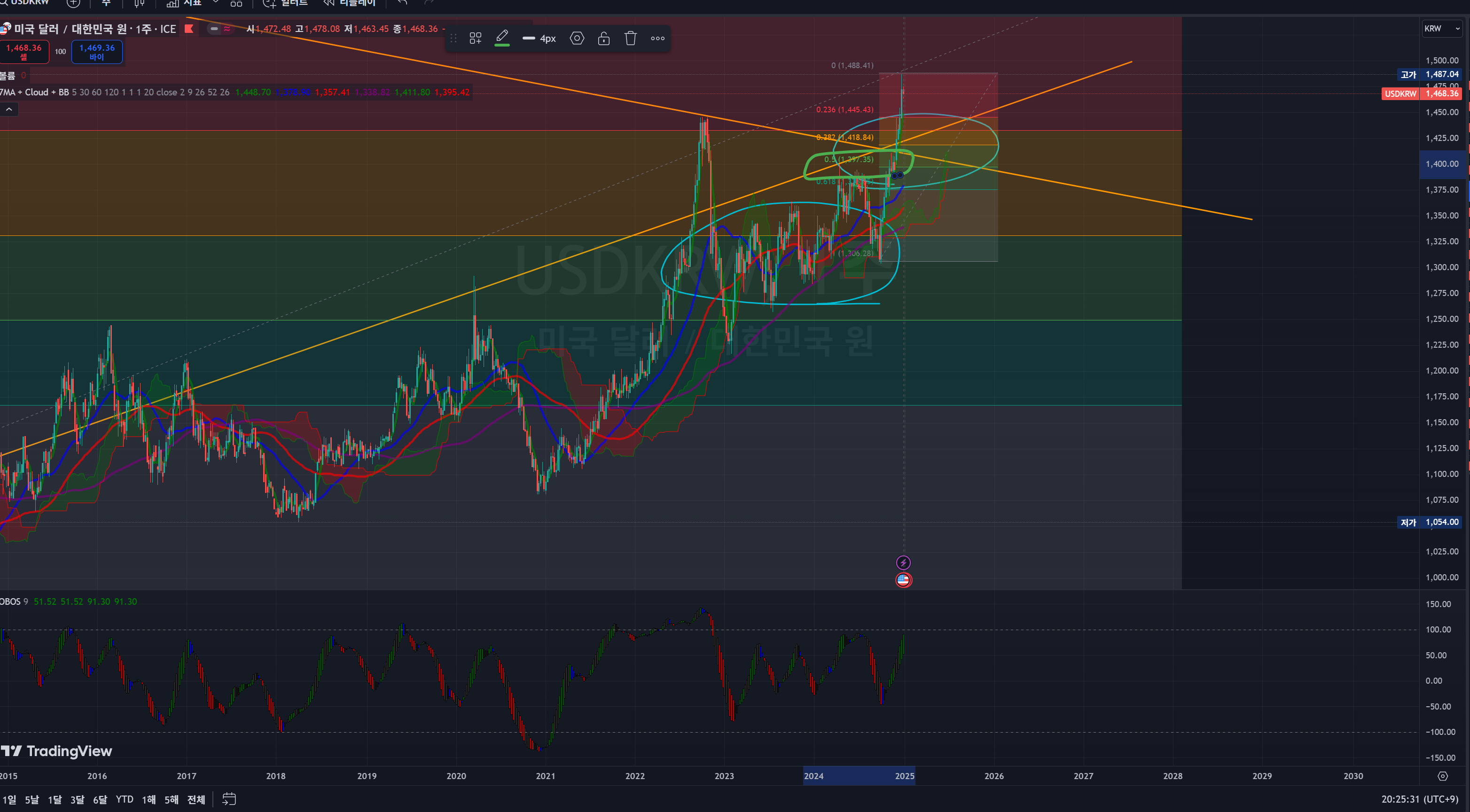1470x812 pixels.
Task: Click the US flag event marker
Action: 903,580
